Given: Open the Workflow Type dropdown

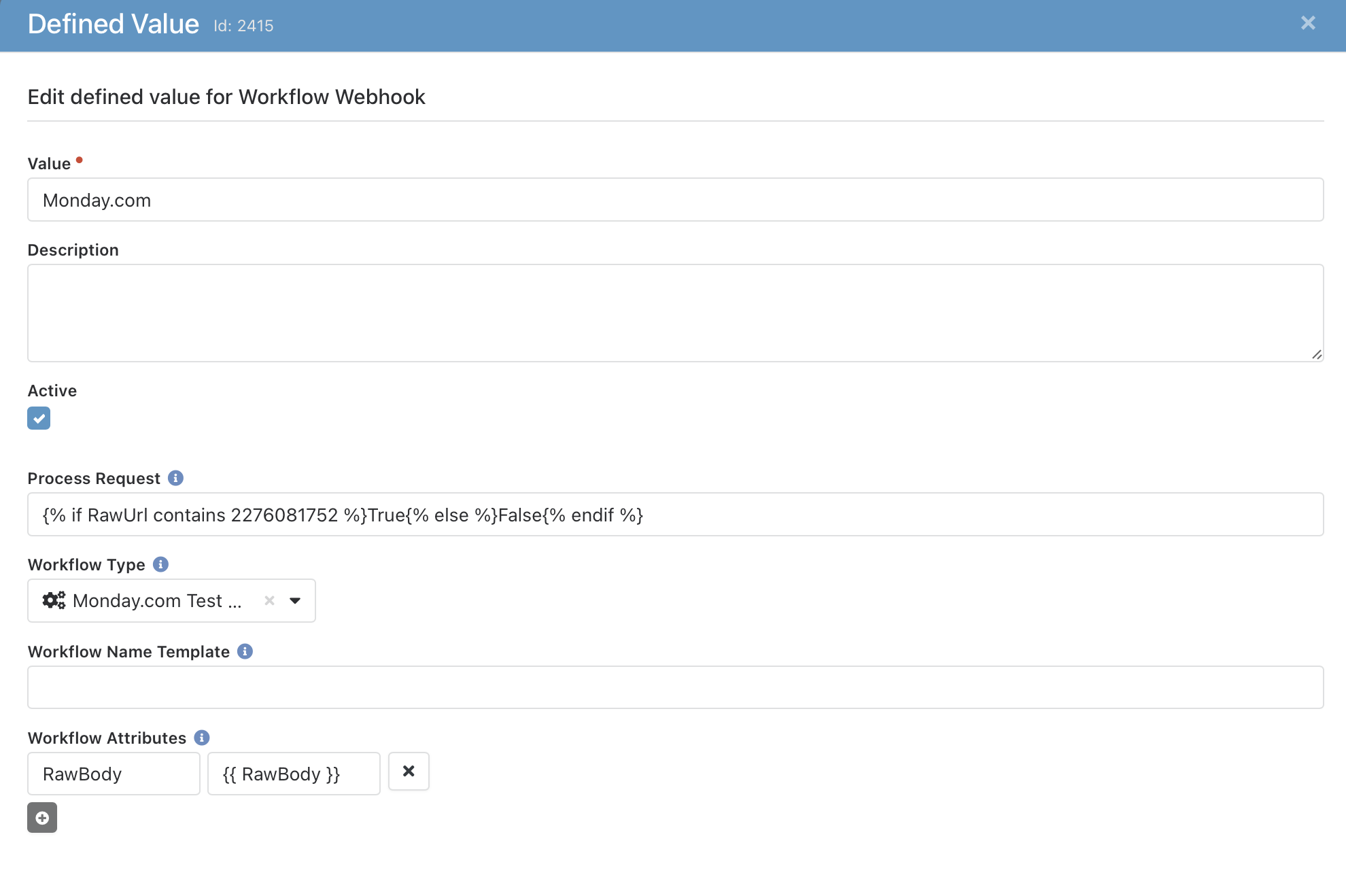Looking at the screenshot, I should click(x=295, y=600).
